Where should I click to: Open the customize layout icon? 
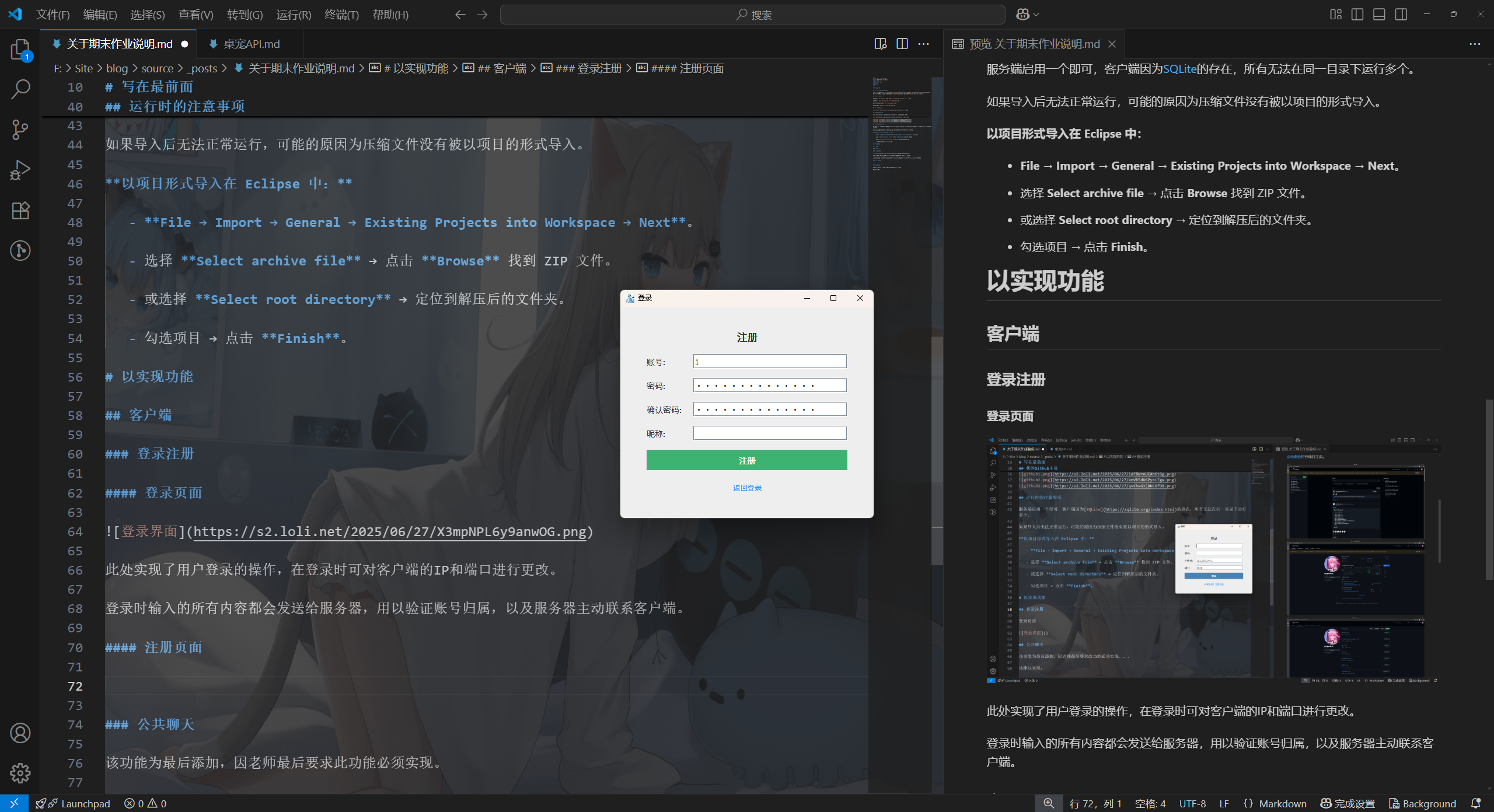1336,15
